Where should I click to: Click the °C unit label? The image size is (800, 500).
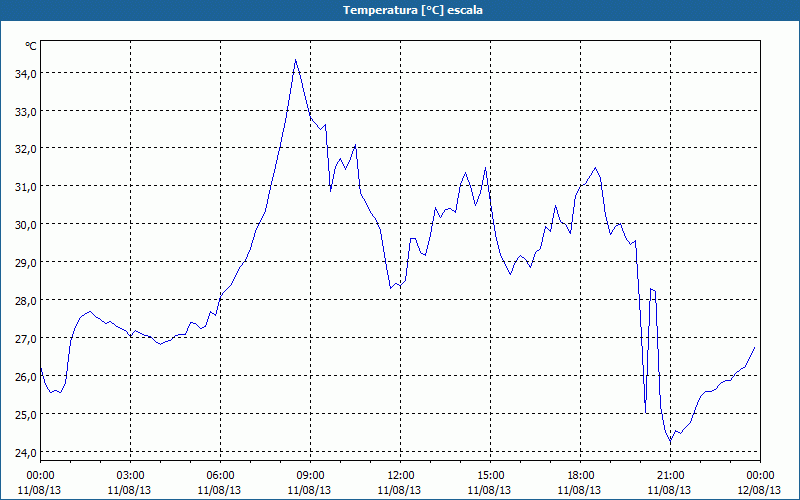[x=31, y=46]
